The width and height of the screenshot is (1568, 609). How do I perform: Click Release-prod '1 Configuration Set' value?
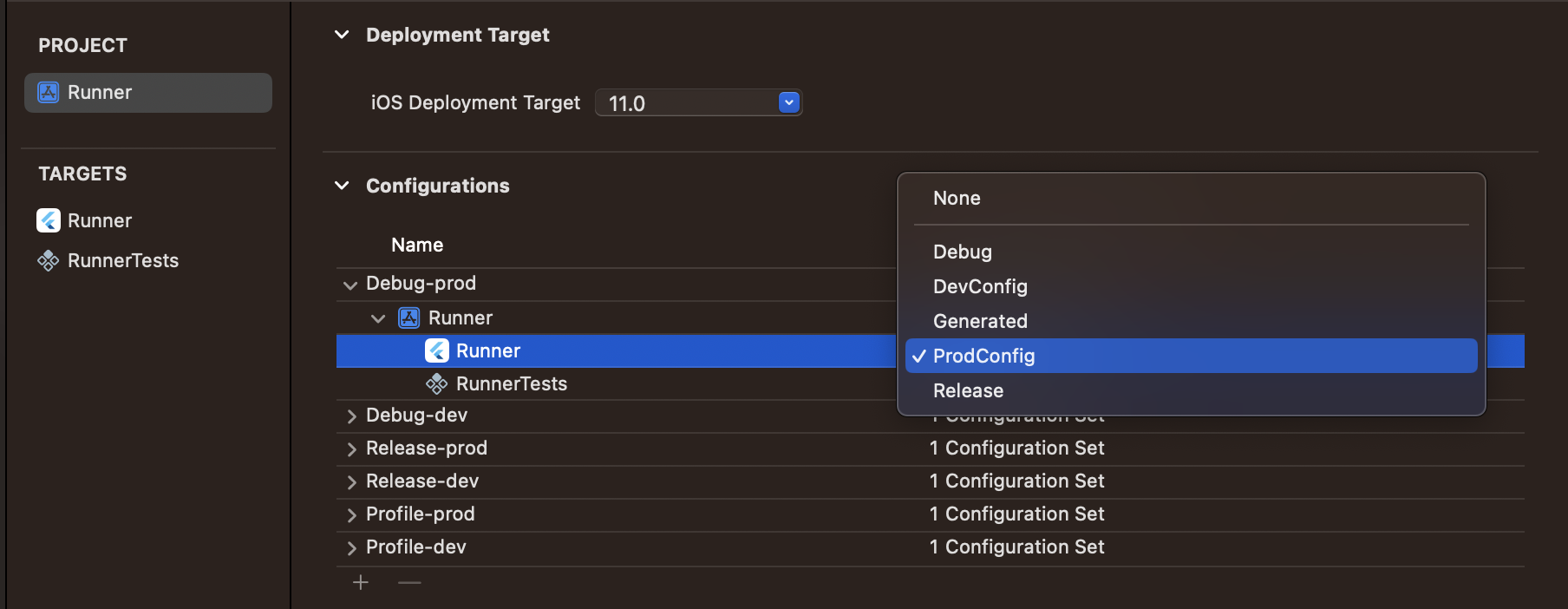(1016, 448)
